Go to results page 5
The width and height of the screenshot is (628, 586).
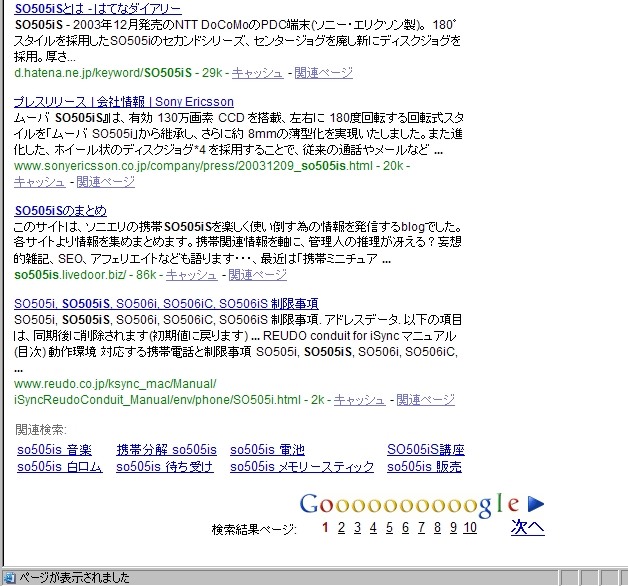coord(389,528)
